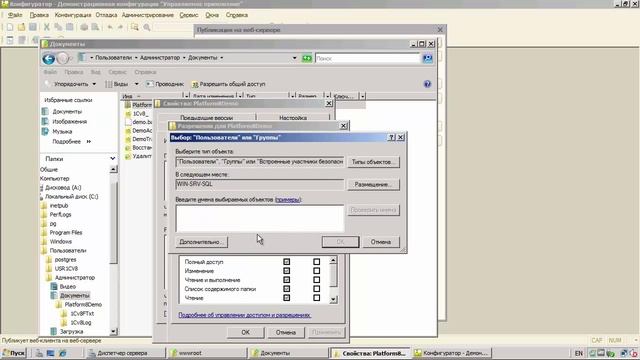Screen dimensions: 640x360
Task: Click the Типы объектов... button
Action: pos(373,162)
